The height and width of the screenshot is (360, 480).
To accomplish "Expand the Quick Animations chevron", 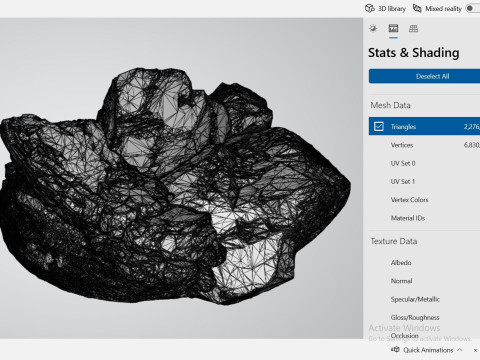I will [460, 350].
